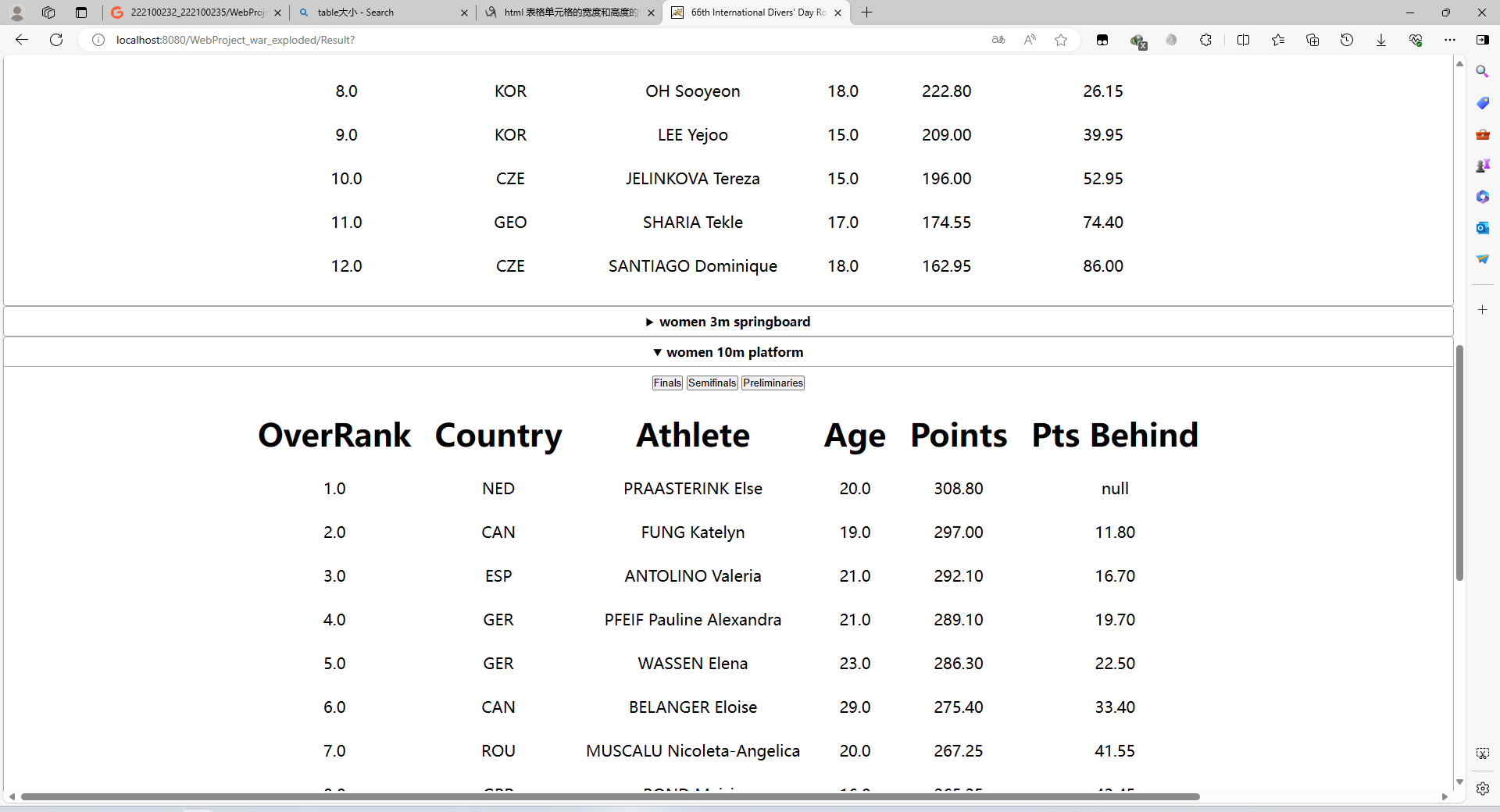This screenshot has width=1500, height=812.
Task: Click the Read aloud icon
Action: pyautogui.click(x=1030, y=40)
